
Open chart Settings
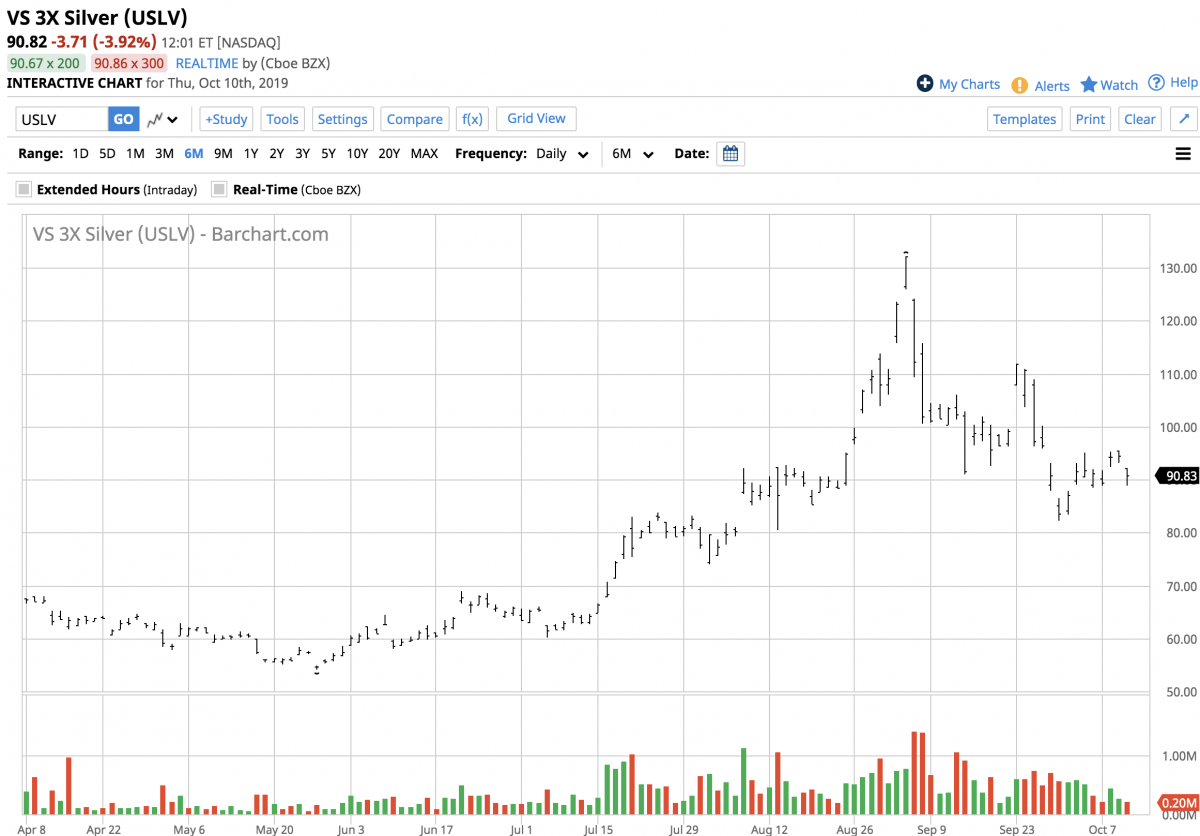pos(343,119)
